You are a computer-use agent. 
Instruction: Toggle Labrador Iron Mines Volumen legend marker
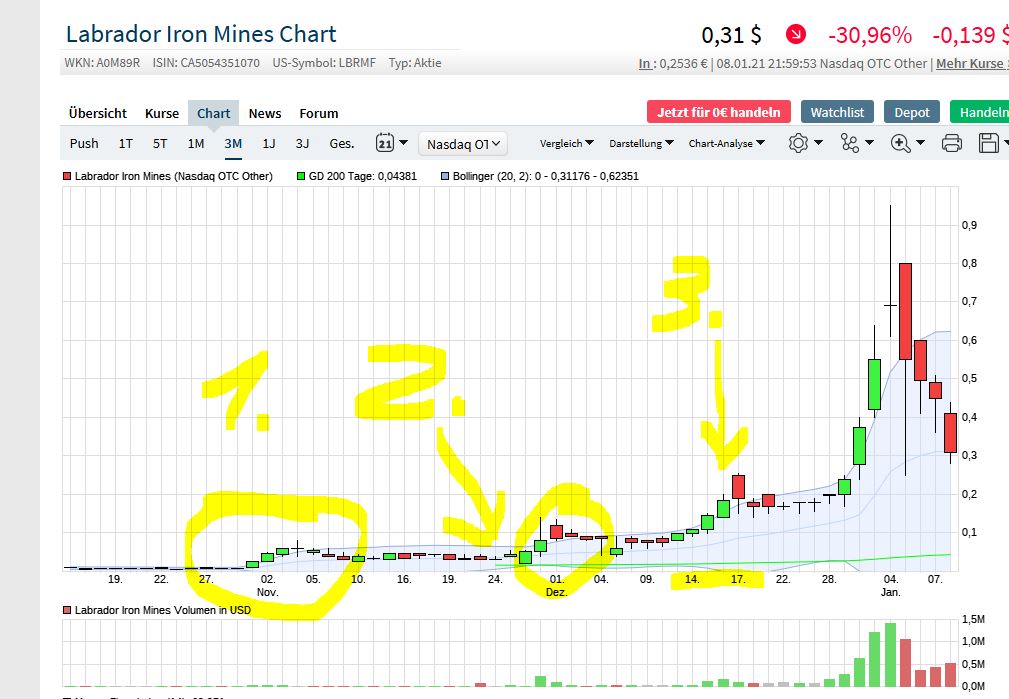click(x=68, y=609)
